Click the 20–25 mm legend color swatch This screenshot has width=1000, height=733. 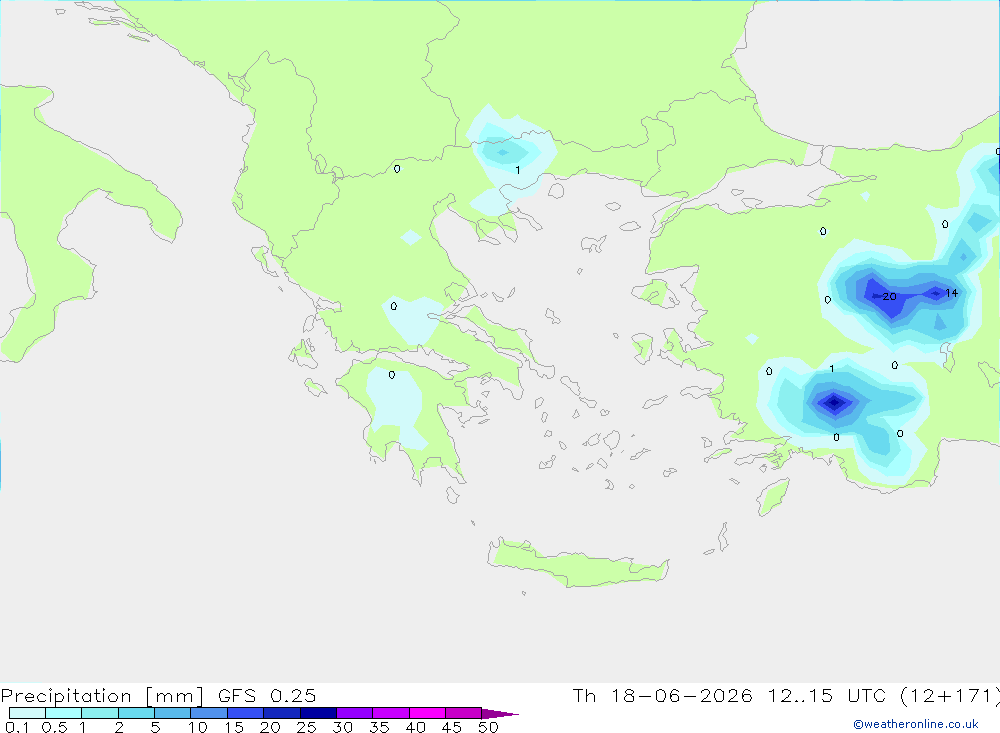coord(282,713)
